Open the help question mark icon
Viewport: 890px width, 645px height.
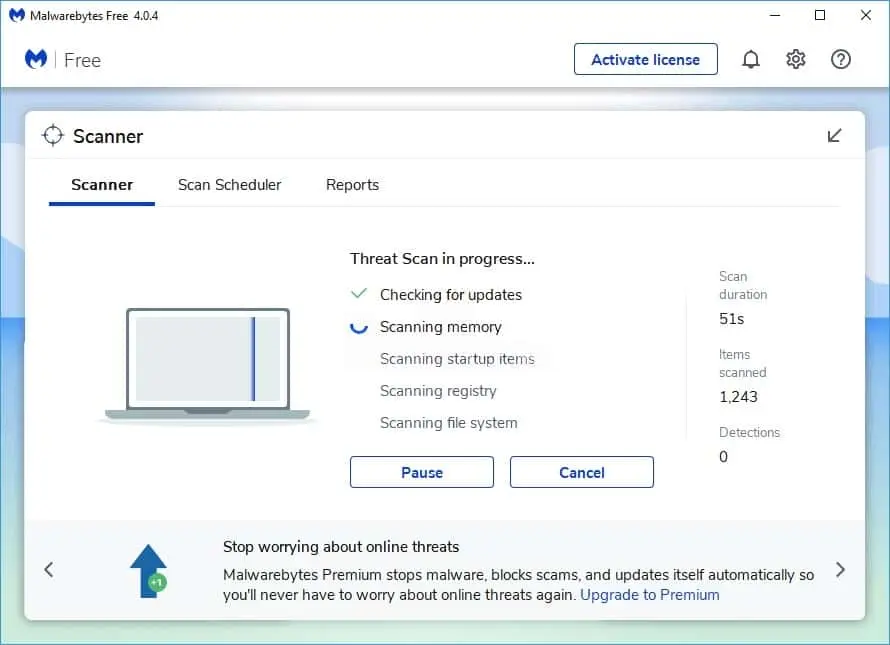tap(841, 59)
